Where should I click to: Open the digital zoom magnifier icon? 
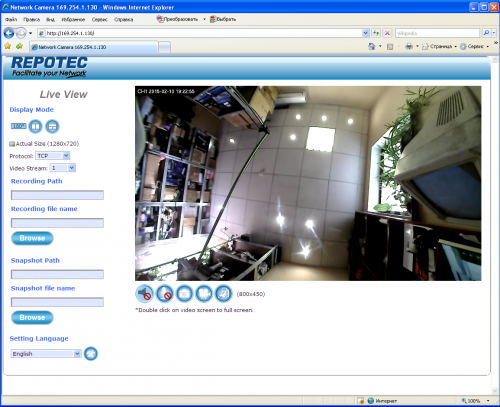224,294
